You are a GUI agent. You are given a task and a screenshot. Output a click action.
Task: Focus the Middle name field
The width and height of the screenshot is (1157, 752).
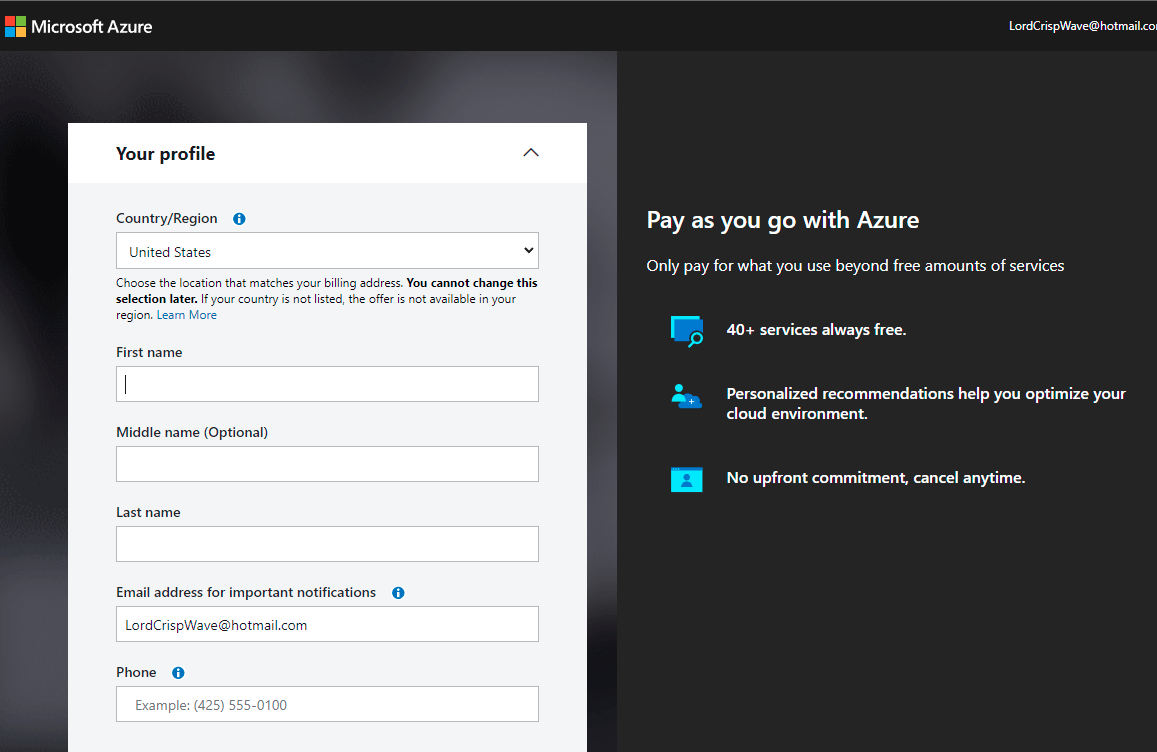[x=327, y=464]
